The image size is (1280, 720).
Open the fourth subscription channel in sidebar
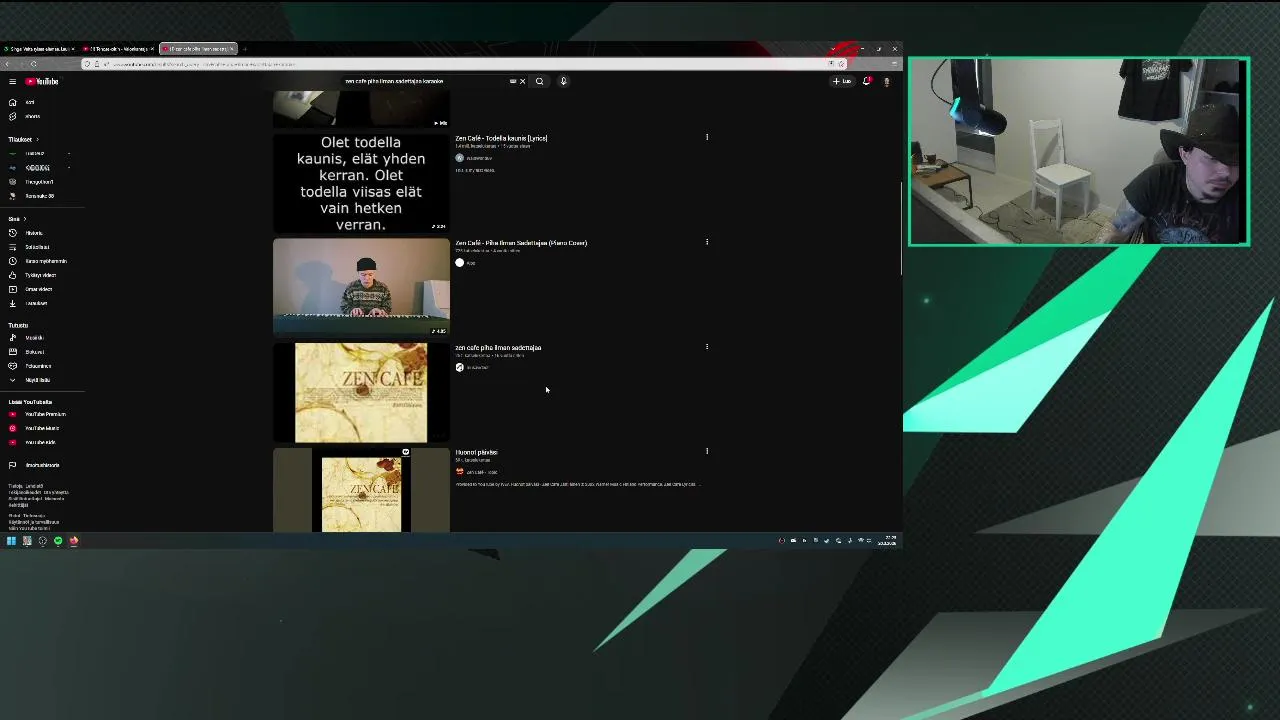(39, 196)
